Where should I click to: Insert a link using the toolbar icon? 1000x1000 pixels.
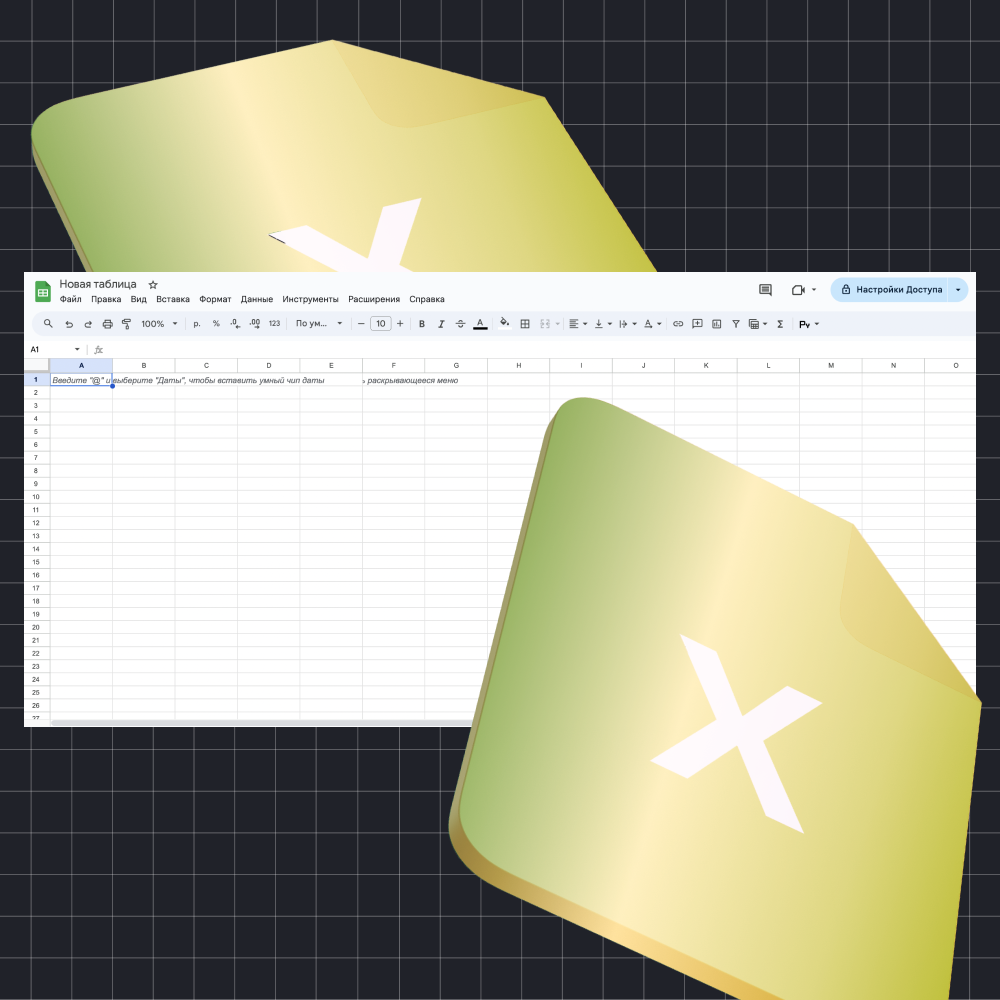[677, 324]
